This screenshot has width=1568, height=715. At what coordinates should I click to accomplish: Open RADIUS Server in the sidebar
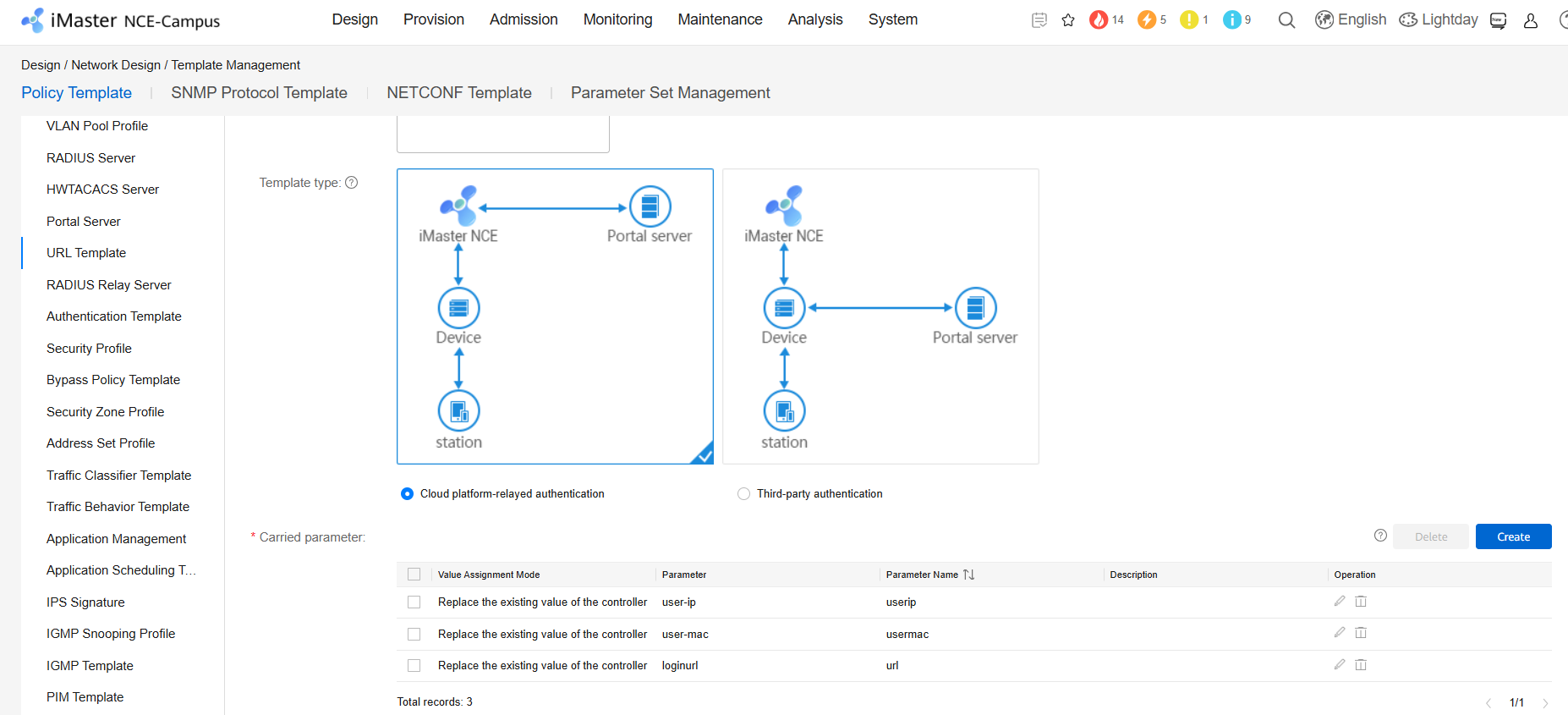pyautogui.click(x=90, y=158)
